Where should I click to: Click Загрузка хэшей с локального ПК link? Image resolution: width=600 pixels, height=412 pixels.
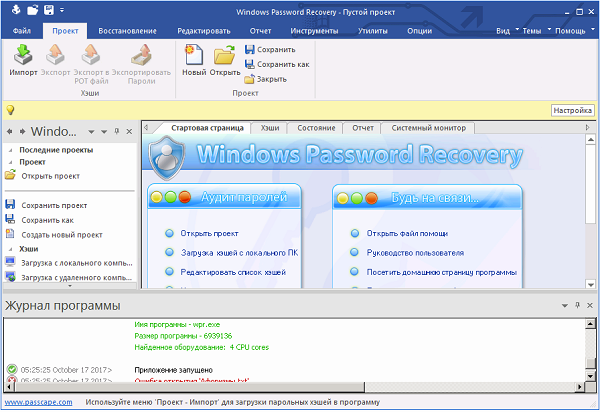(239, 253)
